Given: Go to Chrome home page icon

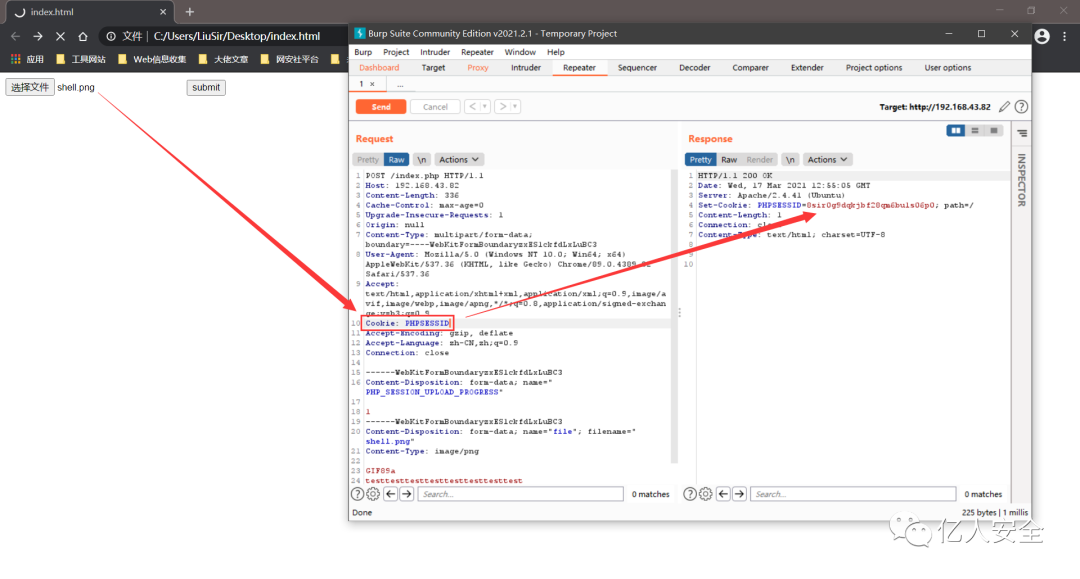Looking at the screenshot, I should click(x=83, y=36).
